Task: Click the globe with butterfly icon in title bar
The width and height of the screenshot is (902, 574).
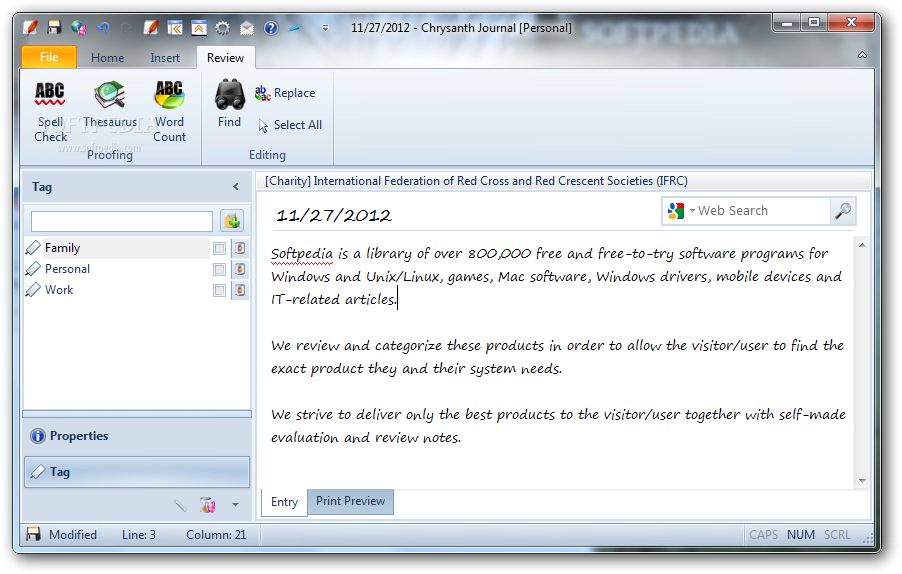Action: [x=78, y=27]
